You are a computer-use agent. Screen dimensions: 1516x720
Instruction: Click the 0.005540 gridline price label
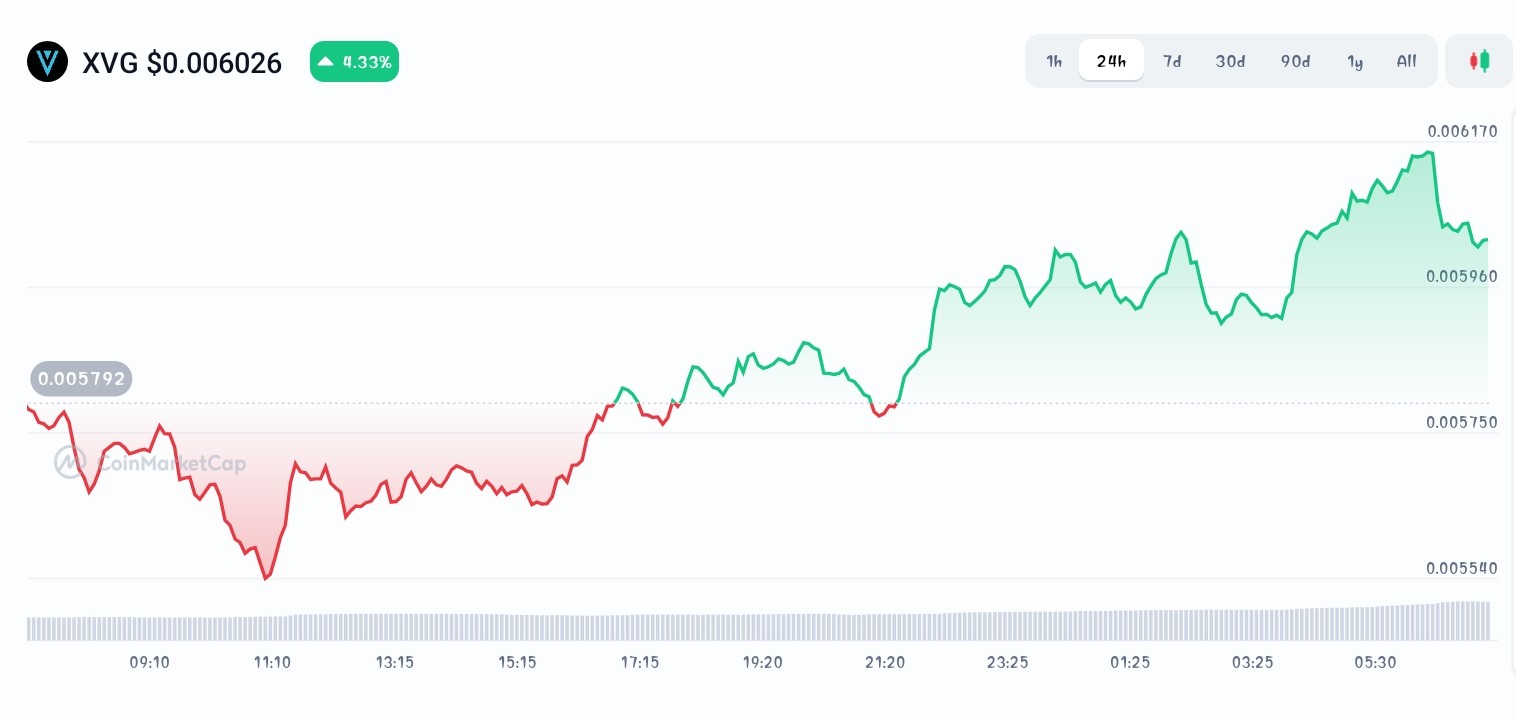tap(1462, 568)
